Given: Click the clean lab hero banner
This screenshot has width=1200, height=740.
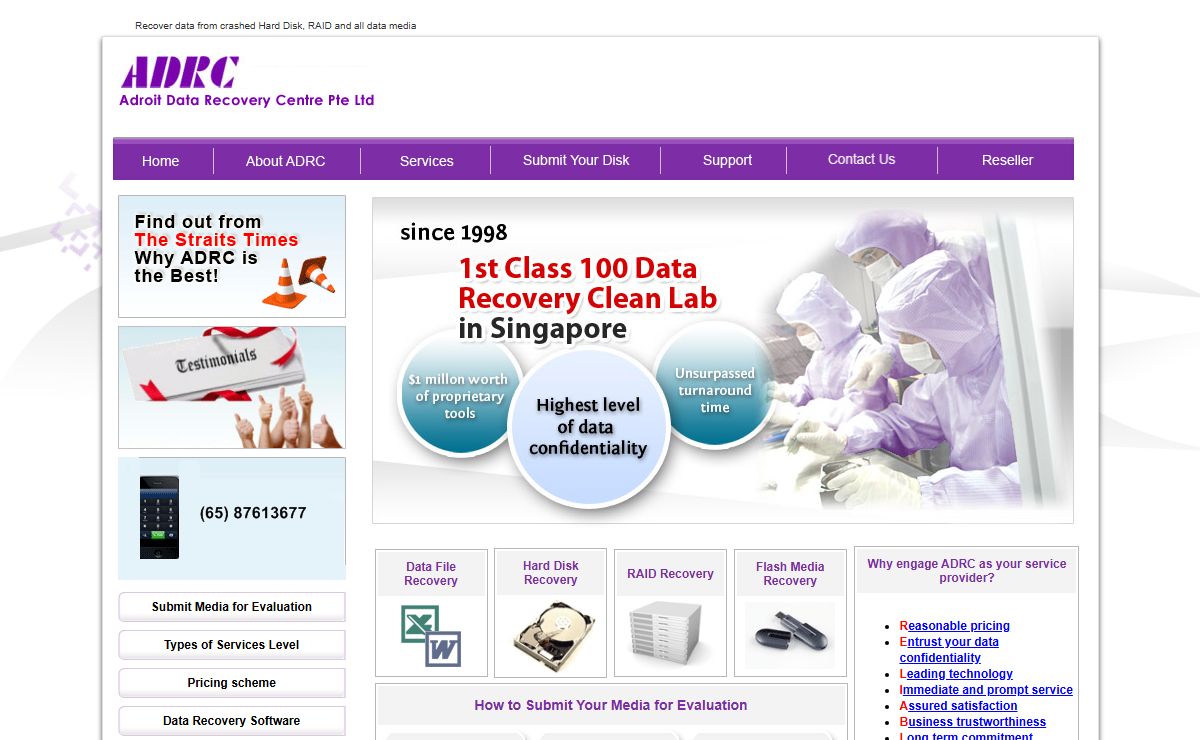Looking at the screenshot, I should point(723,360).
